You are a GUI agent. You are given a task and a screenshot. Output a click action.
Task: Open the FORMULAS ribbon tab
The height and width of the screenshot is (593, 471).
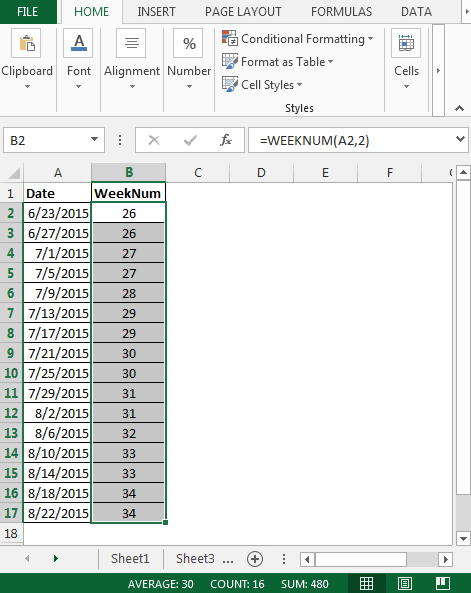[x=341, y=12]
